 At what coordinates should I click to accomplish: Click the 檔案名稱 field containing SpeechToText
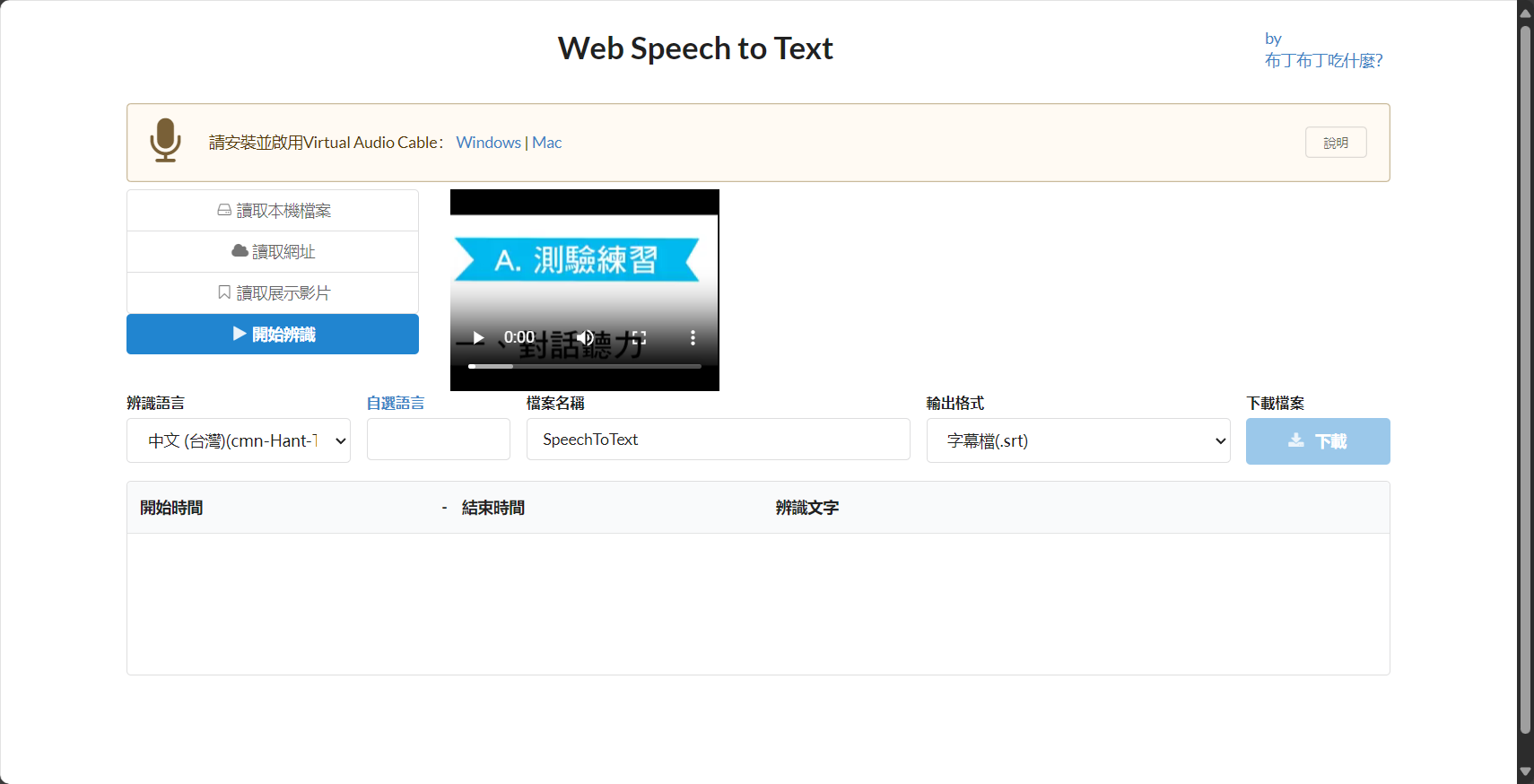pyautogui.click(x=719, y=440)
